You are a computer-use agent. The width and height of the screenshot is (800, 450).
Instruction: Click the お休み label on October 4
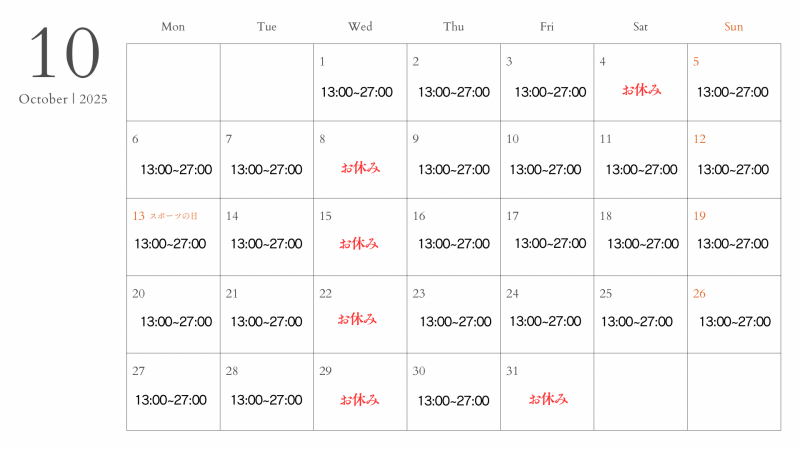click(x=642, y=90)
